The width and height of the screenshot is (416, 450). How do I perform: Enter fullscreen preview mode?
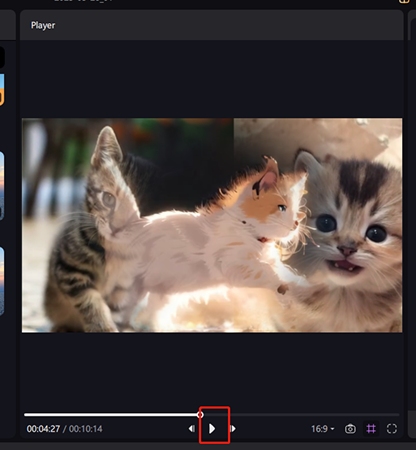click(x=392, y=429)
